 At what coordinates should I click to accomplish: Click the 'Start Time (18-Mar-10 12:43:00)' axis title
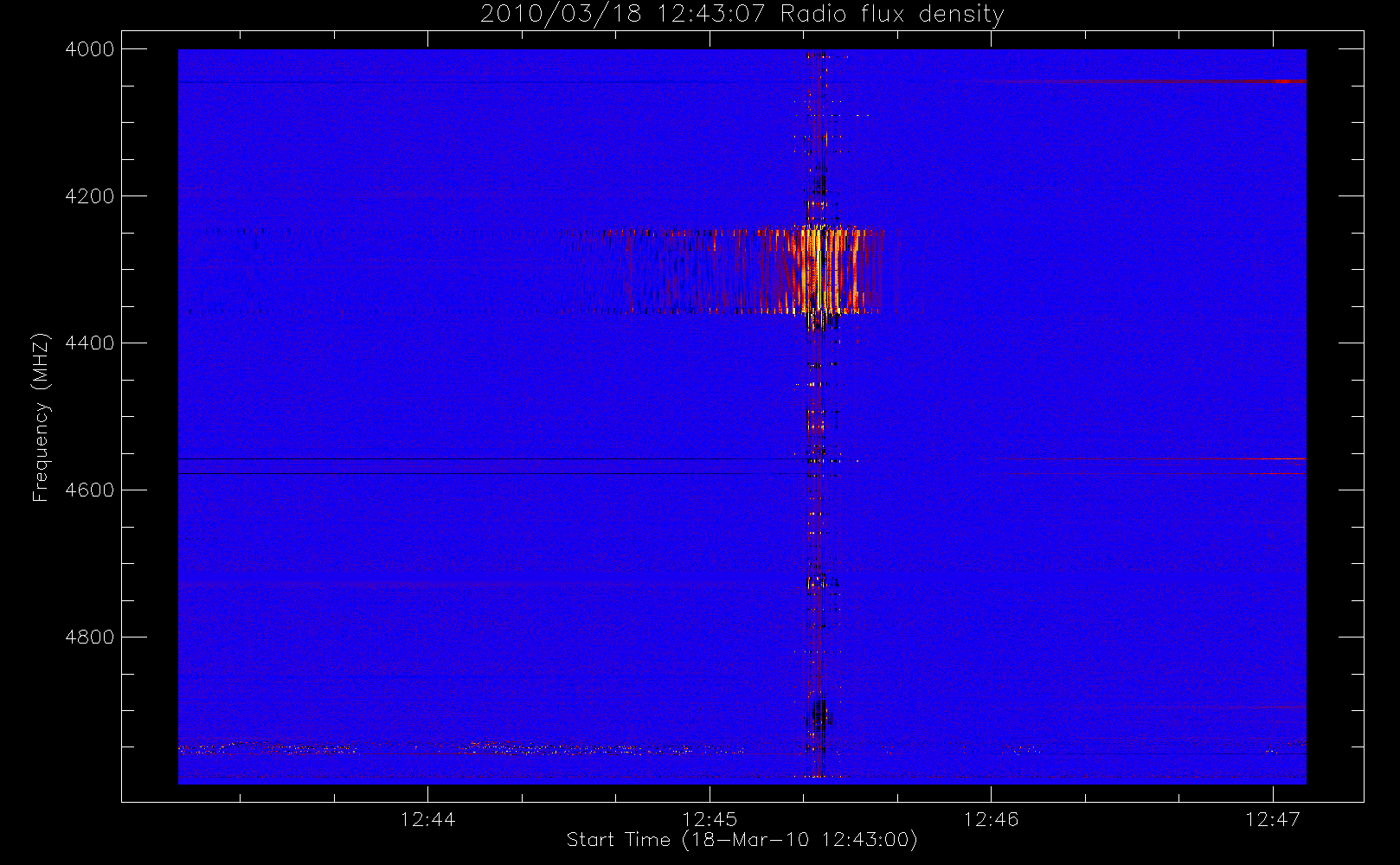point(742,840)
